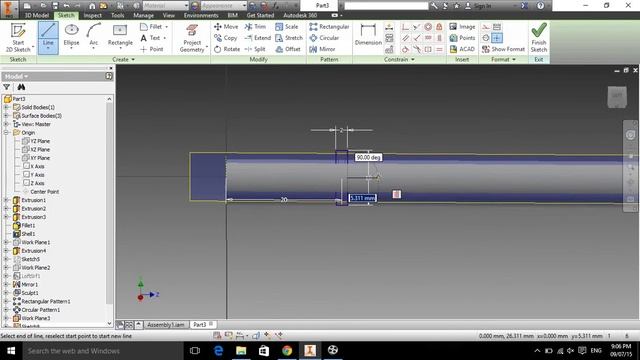Image resolution: width=640 pixels, height=360 pixels.
Task: Click the ViewCube
Action: (617, 97)
